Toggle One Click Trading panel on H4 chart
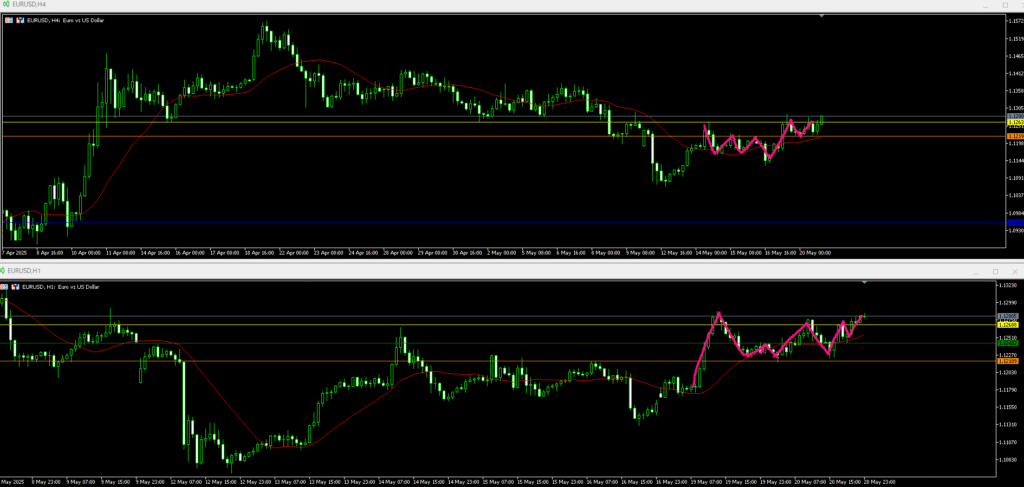1024x487 pixels. [8, 19]
